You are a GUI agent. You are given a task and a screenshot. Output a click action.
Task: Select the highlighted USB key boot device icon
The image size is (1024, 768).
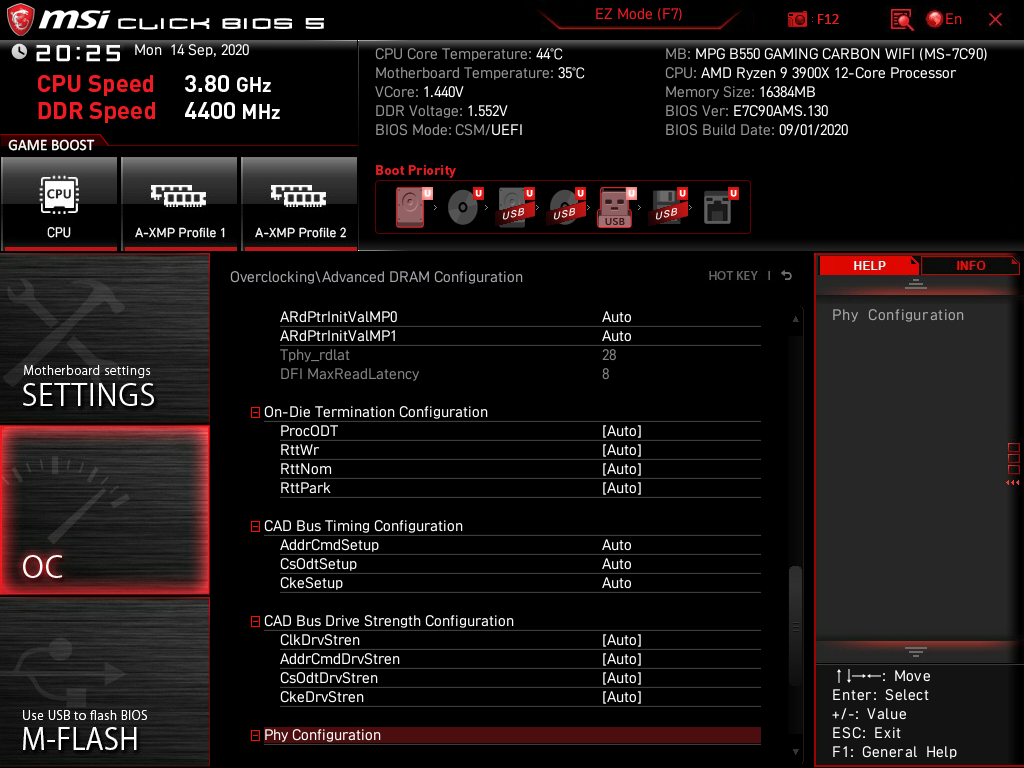point(616,207)
